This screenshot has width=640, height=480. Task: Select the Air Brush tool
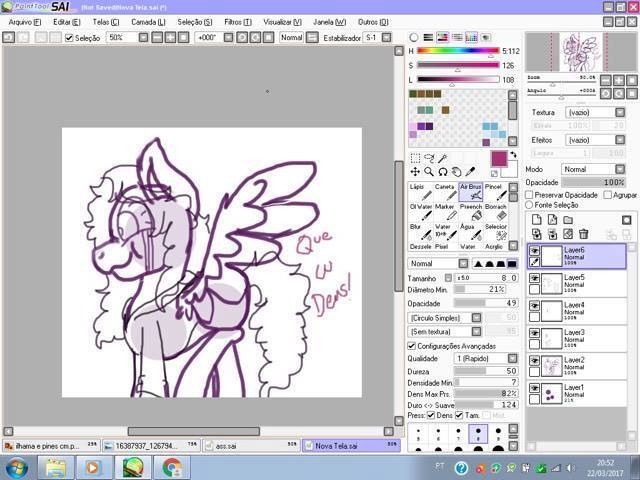[471, 192]
